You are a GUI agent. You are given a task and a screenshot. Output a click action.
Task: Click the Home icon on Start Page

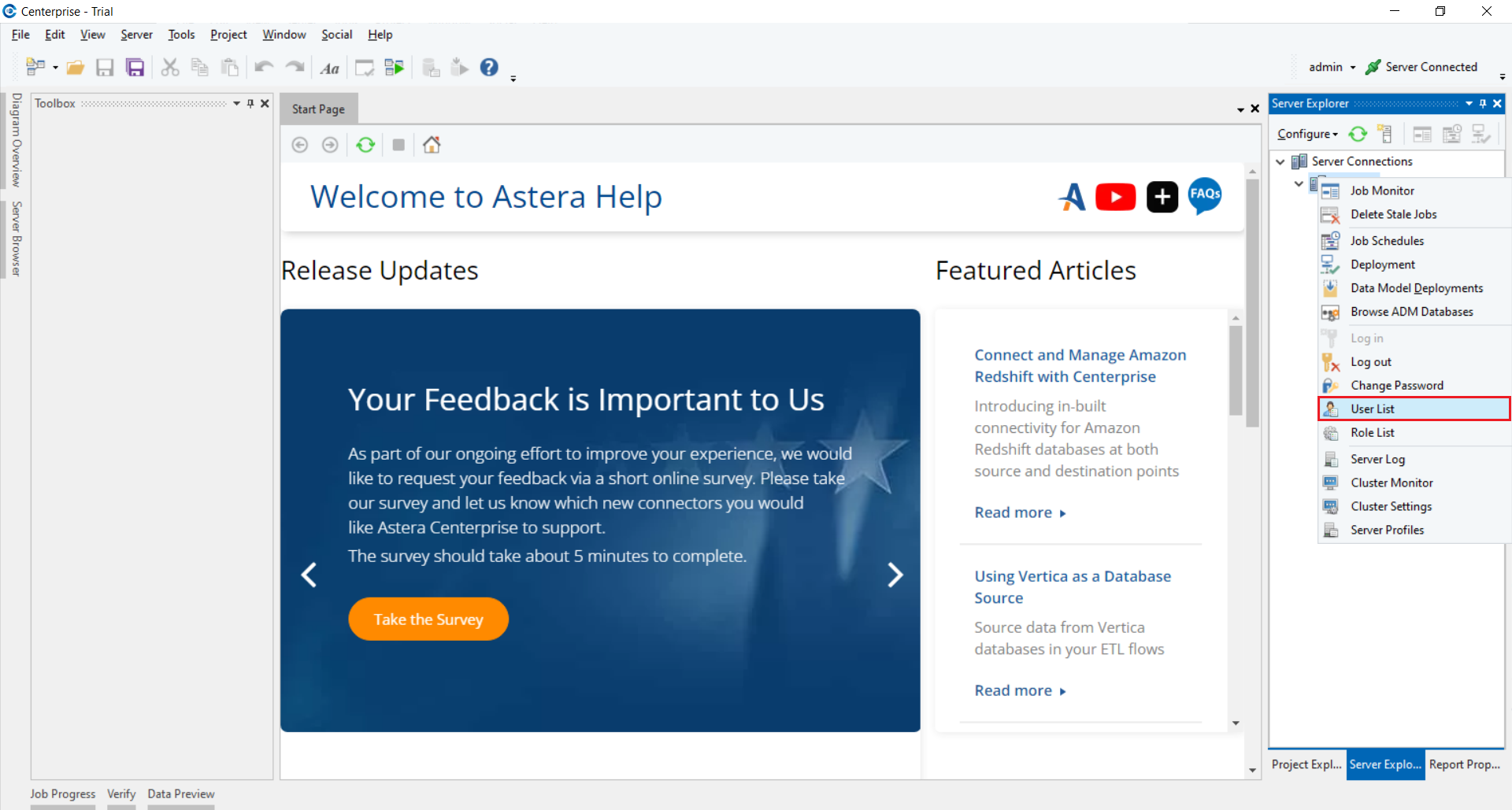pos(432,145)
